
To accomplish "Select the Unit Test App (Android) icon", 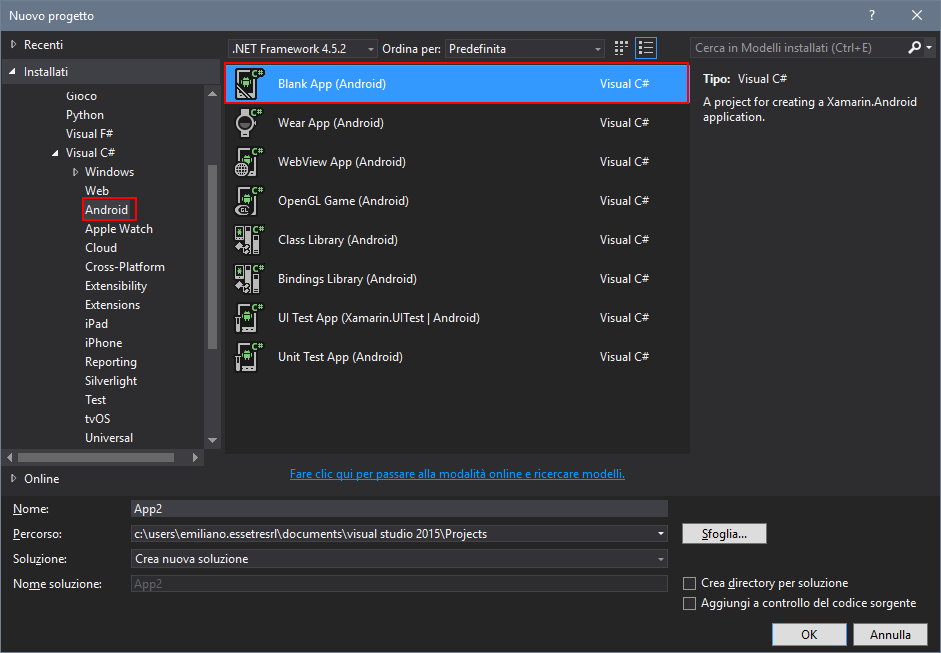I will tap(249, 357).
